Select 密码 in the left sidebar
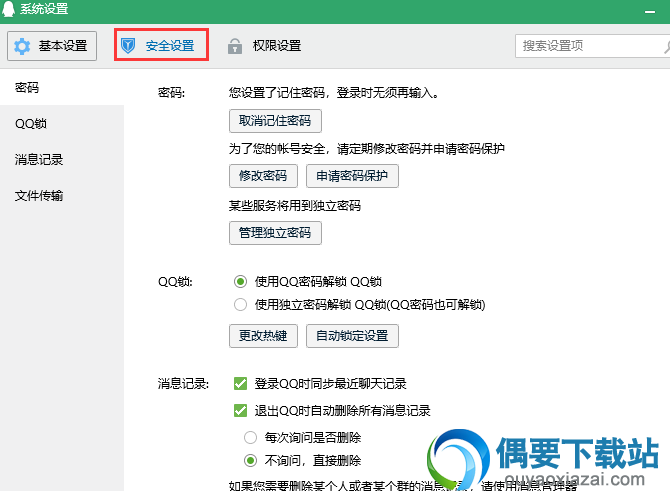This screenshot has width=670, height=491. [x=62, y=87]
